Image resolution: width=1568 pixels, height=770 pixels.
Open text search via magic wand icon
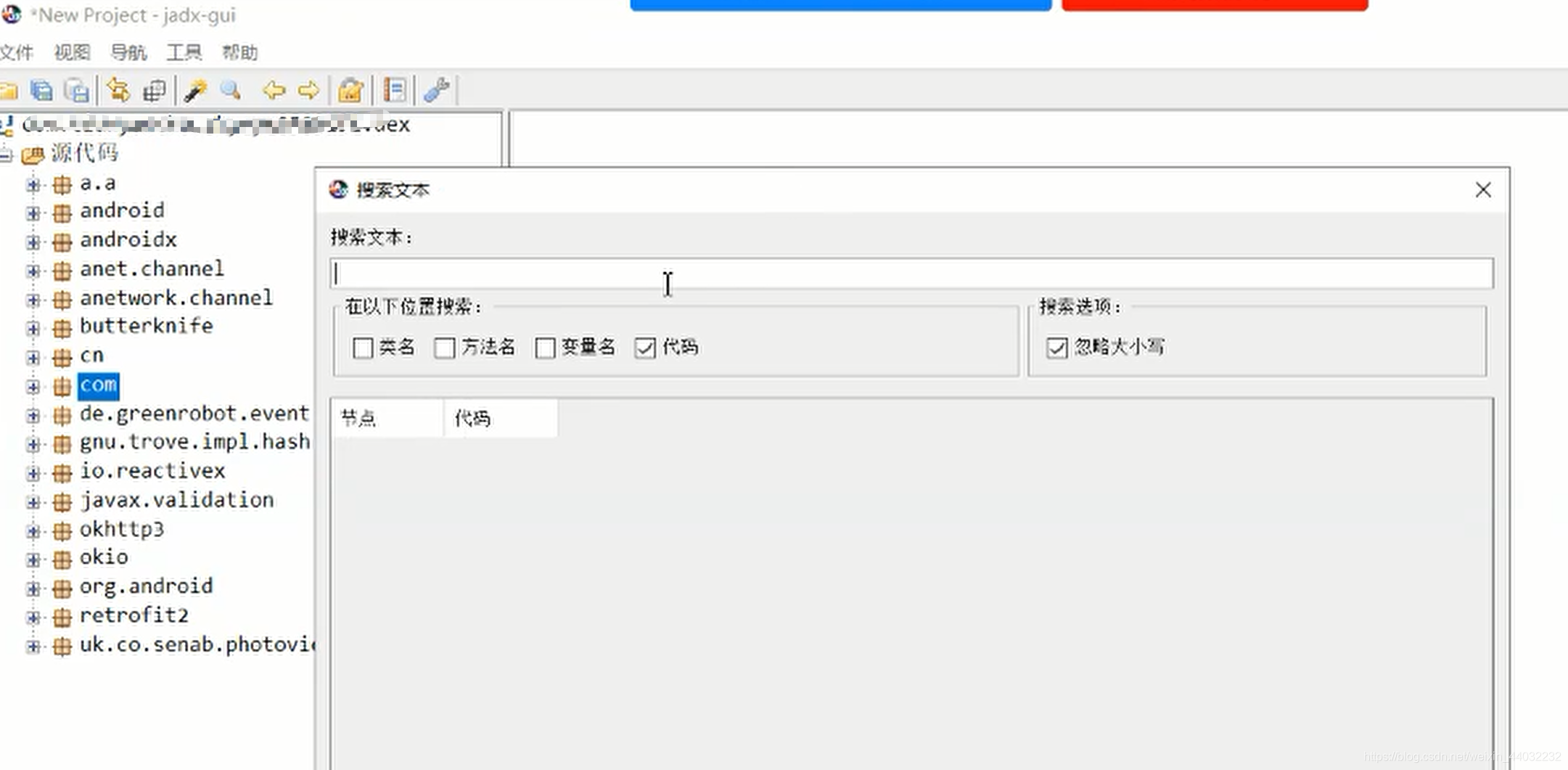(x=195, y=91)
